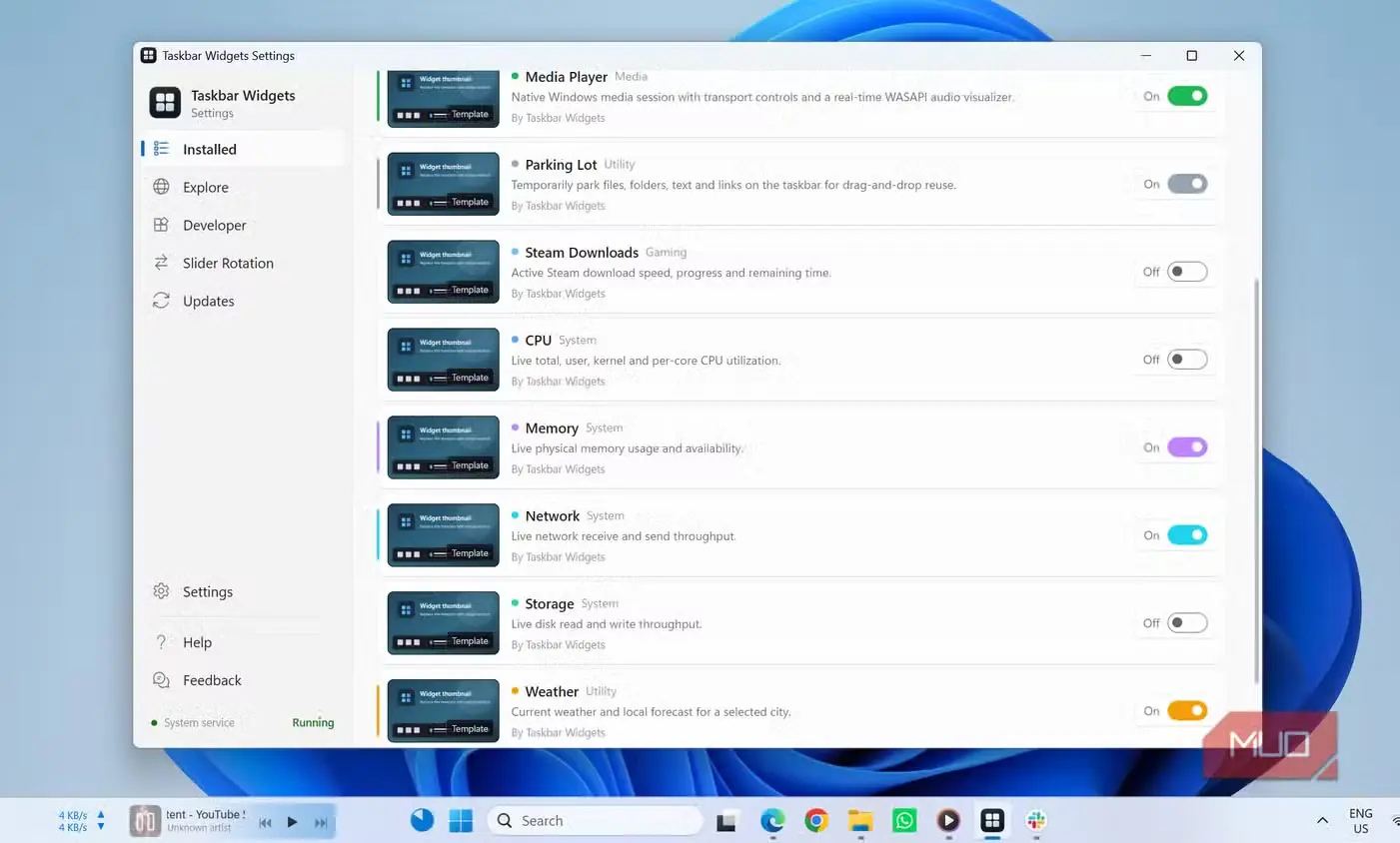Click the Task View icon on the taskbar
Viewport: 1400px width, 843px height.
pos(726,821)
